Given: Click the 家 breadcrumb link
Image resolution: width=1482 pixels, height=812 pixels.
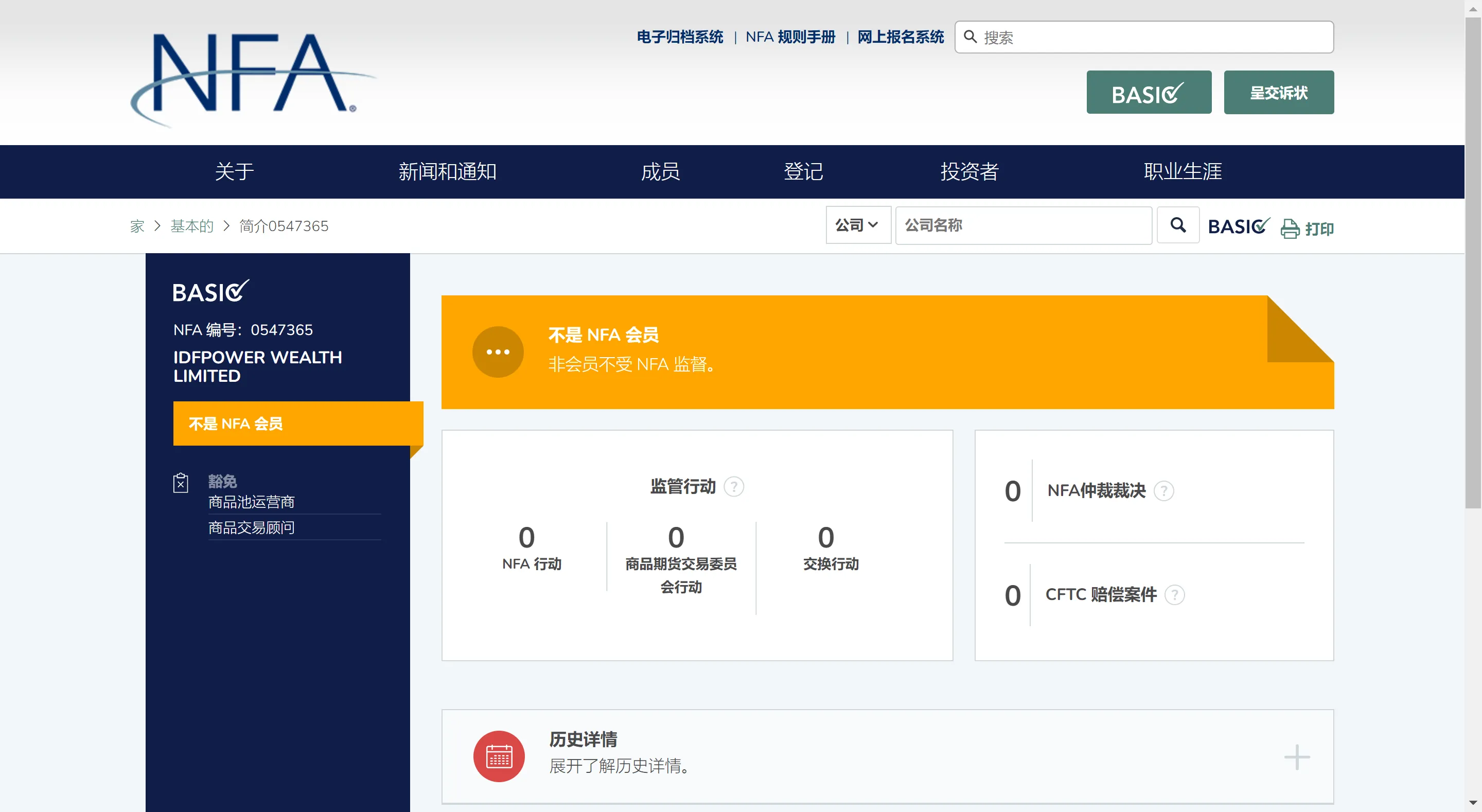Looking at the screenshot, I should (x=137, y=226).
